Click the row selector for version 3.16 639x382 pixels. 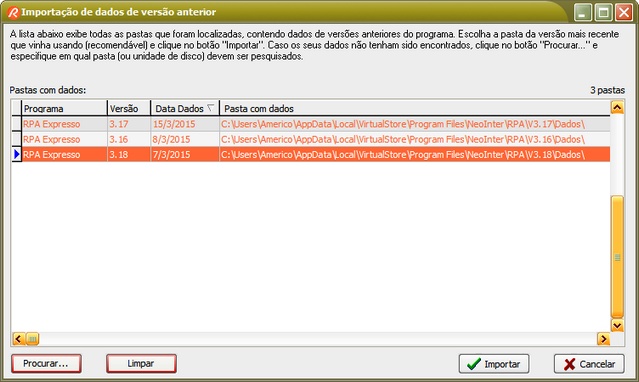point(16,139)
